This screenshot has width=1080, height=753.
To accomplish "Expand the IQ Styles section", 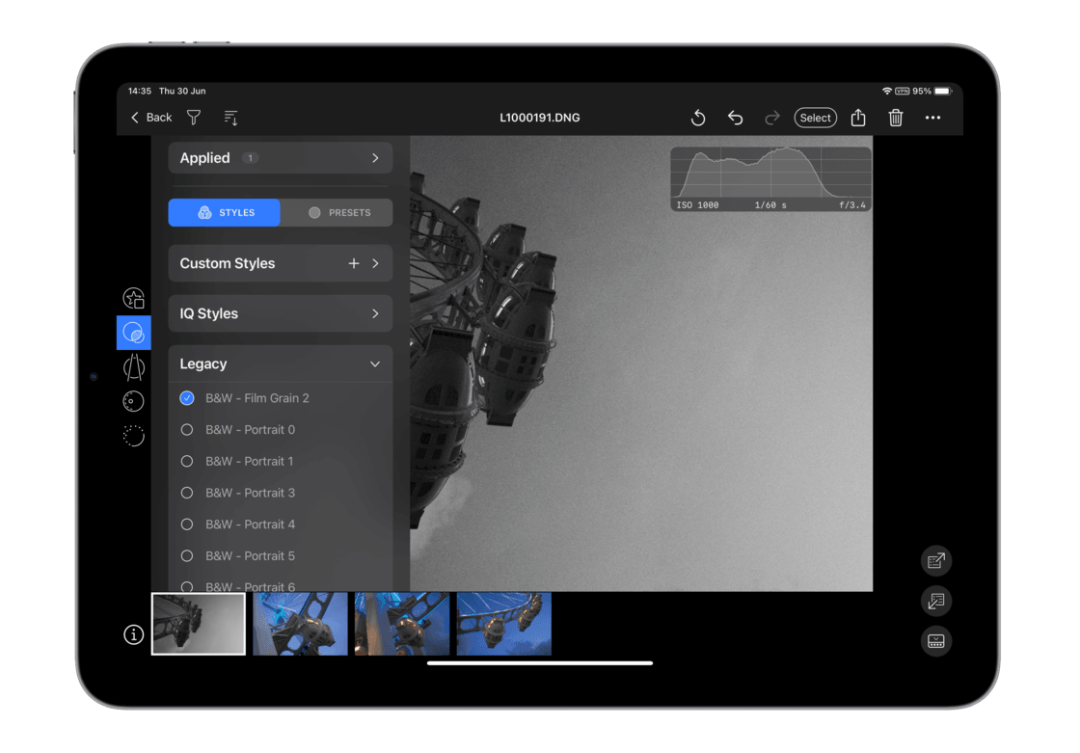I will [280, 313].
